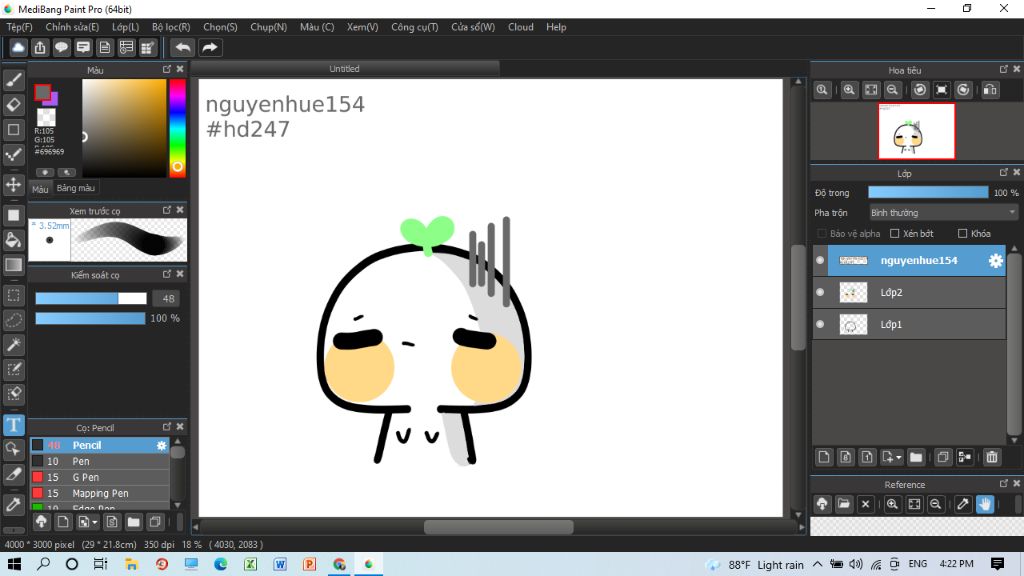Select the Move tool
Image resolution: width=1024 pixels, height=576 pixels.
[14, 185]
